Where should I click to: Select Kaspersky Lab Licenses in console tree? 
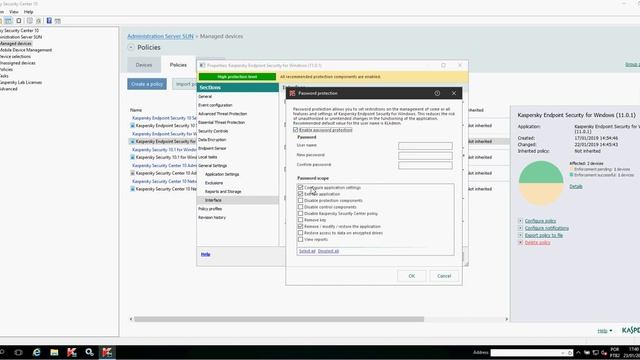(21, 82)
